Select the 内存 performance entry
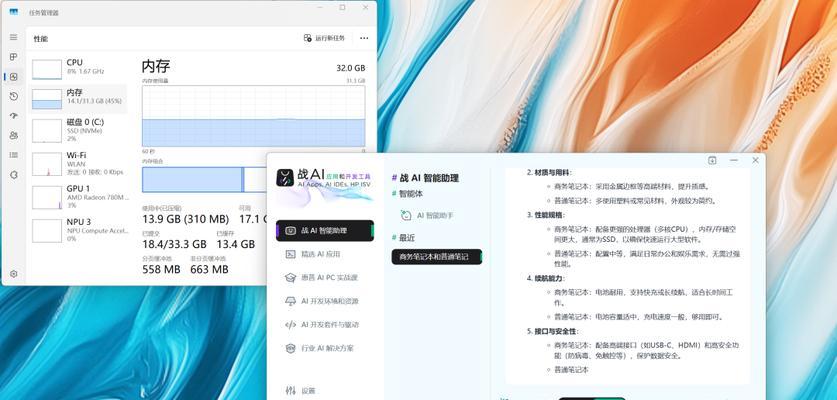The height and width of the screenshot is (400, 837). pyautogui.click(x=79, y=98)
